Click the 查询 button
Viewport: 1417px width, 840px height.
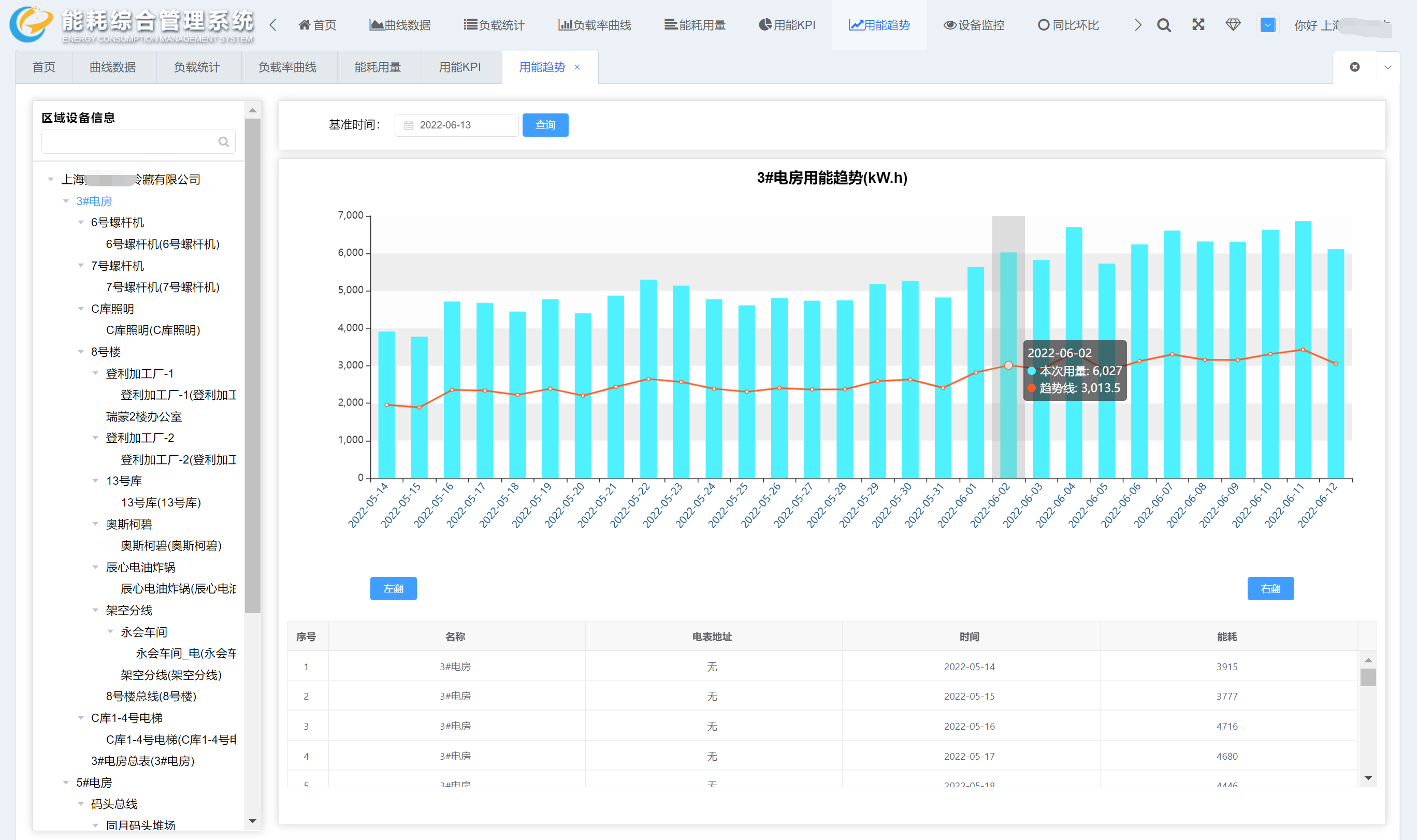coord(545,124)
